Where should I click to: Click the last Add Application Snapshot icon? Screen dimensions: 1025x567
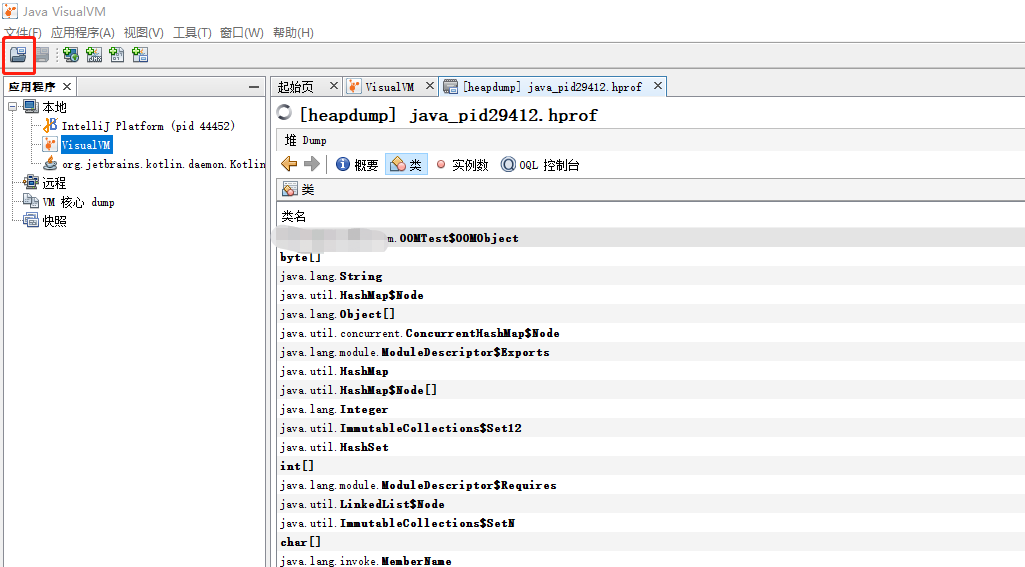140,55
